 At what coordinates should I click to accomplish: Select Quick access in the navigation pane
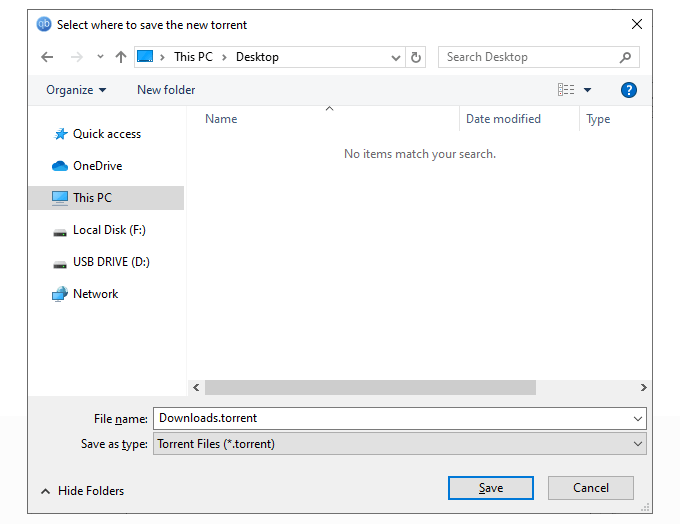pyautogui.click(x=107, y=134)
